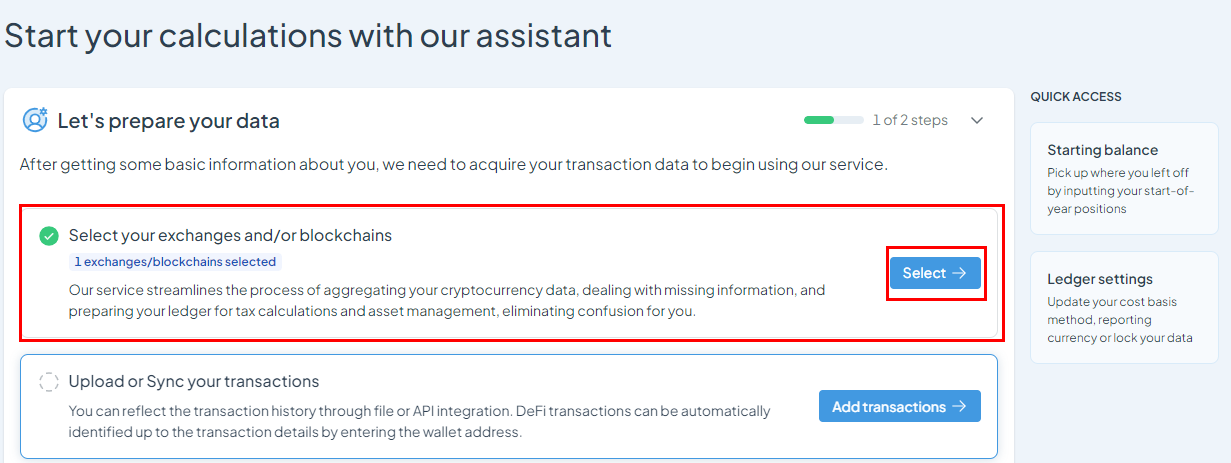Open the Select exchanges button
The image size is (1231, 463).
pos(935,273)
